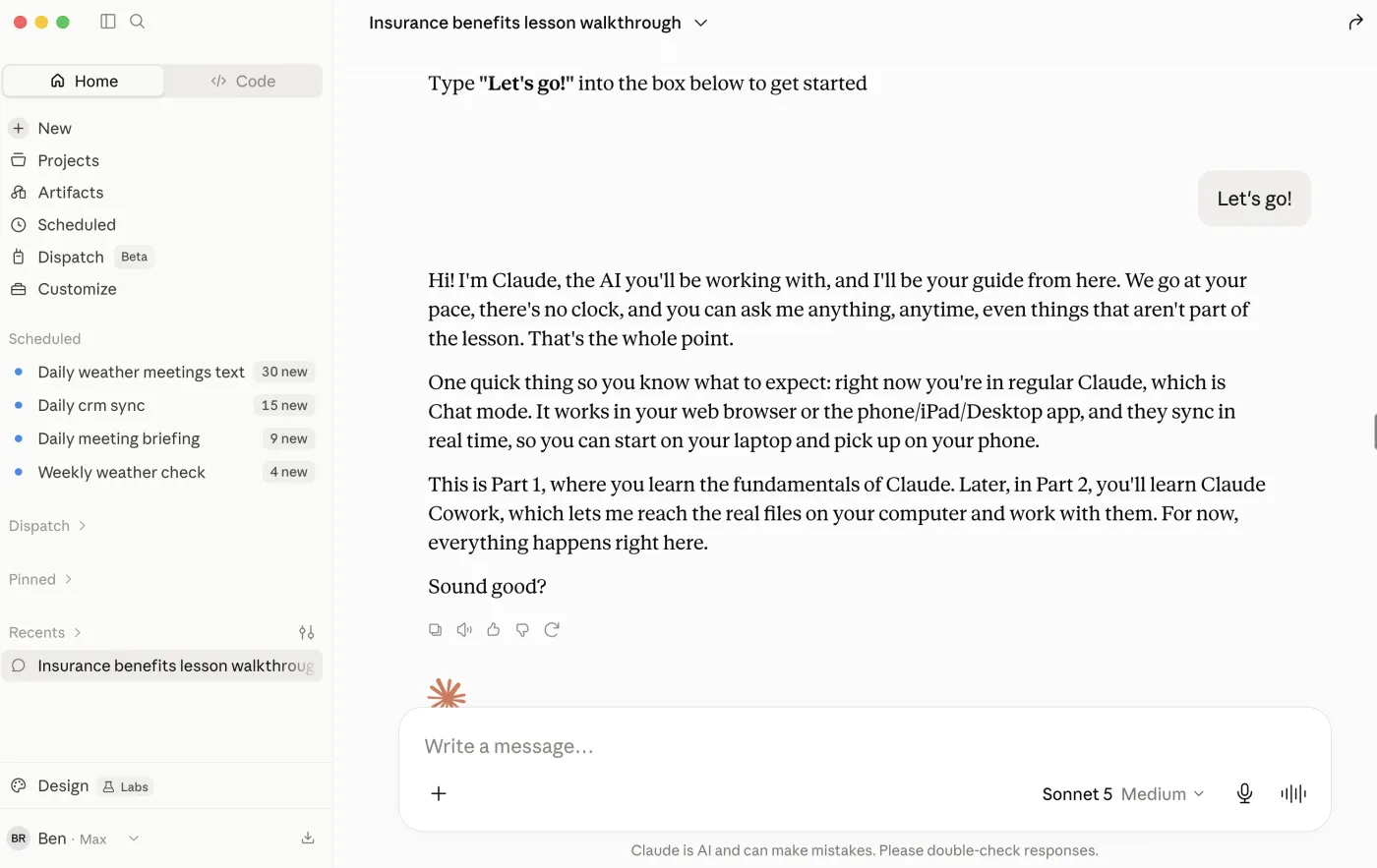Open Daily crm sync scheduled task

click(x=162, y=406)
